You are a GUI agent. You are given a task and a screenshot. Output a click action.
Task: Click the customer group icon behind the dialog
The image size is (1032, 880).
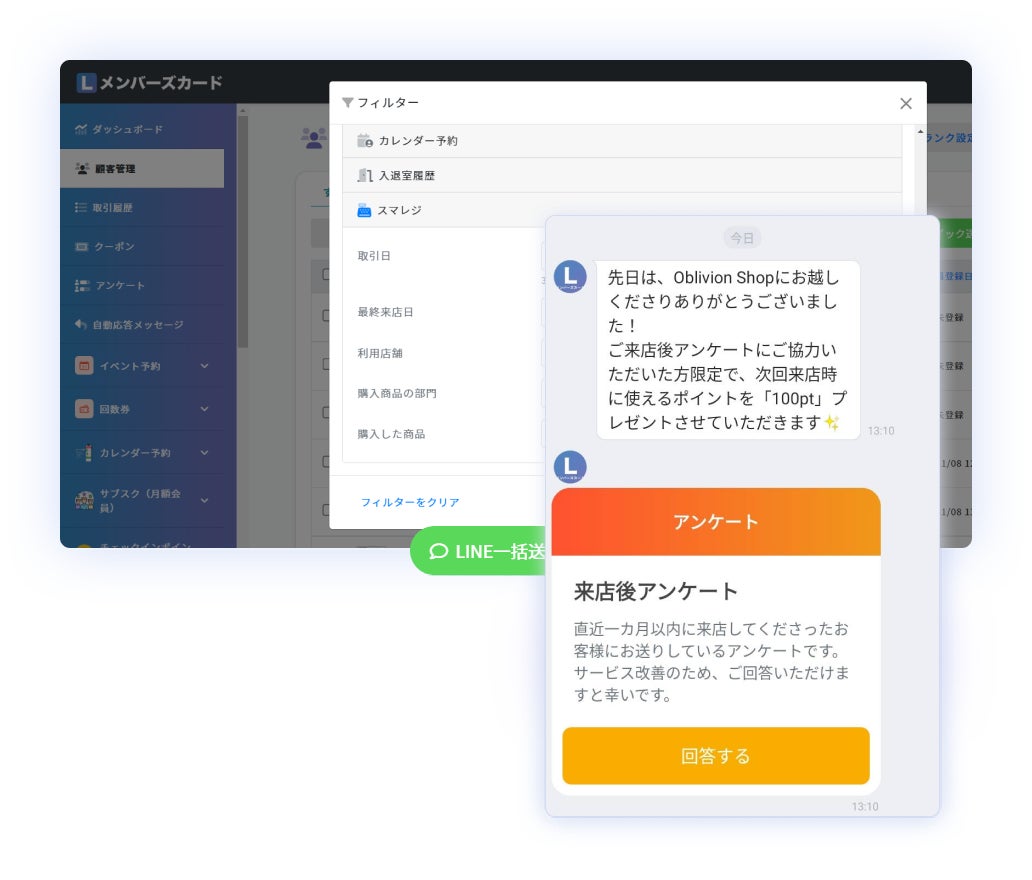click(313, 138)
